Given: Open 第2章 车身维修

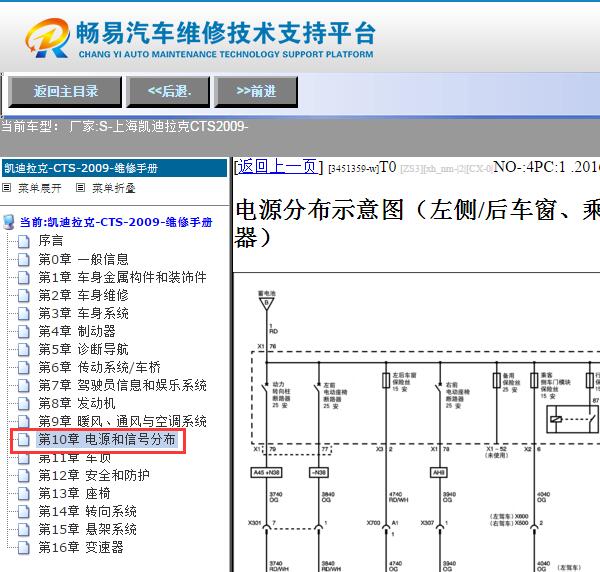Looking at the screenshot, I should 83,295.
